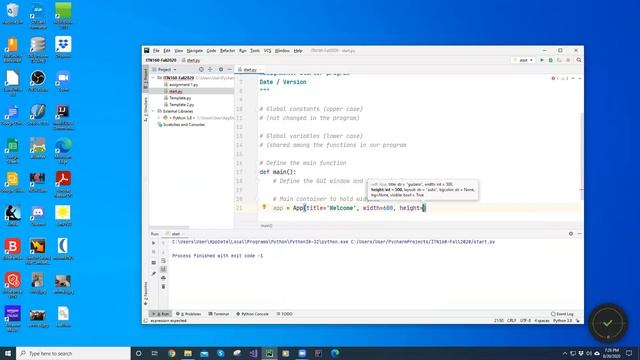Viewport: 640px width, 360px height.
Task: Open Microsoft Edge from the taskbar
Action: click(x=335, y=353)
